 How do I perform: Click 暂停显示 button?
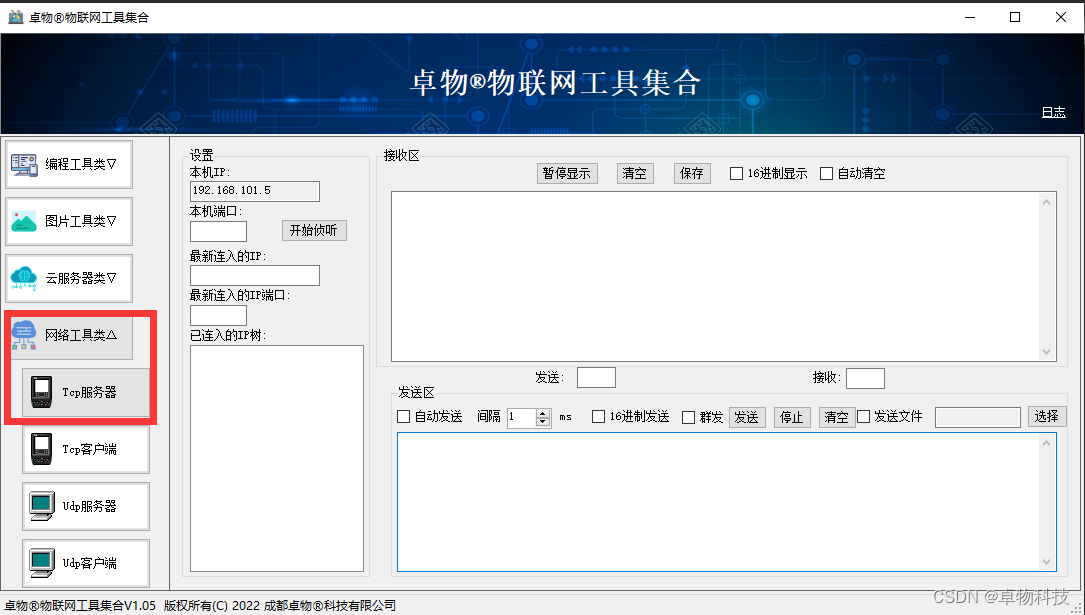(x=567, y=174)
